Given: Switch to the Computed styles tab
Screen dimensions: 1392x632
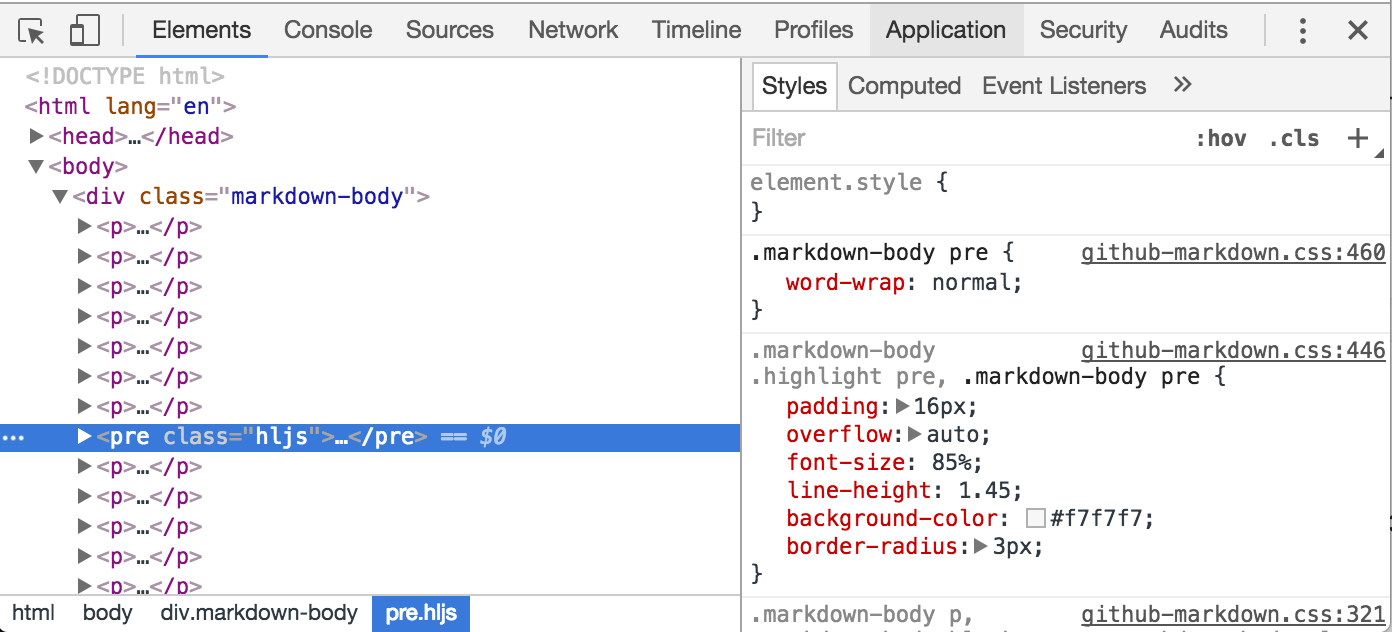Looking at the screenshot, I should tap(903, 86).
